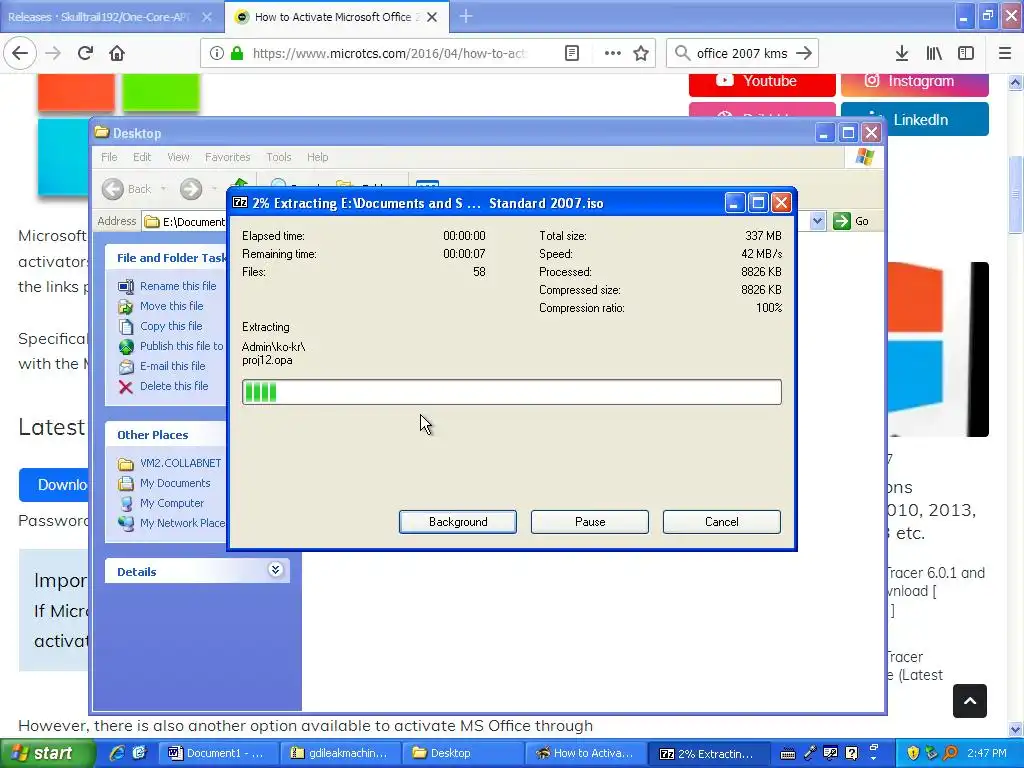Click the office 2007 kms search field
This screenshot has width=1024, height=768.
tap(741, 53)
